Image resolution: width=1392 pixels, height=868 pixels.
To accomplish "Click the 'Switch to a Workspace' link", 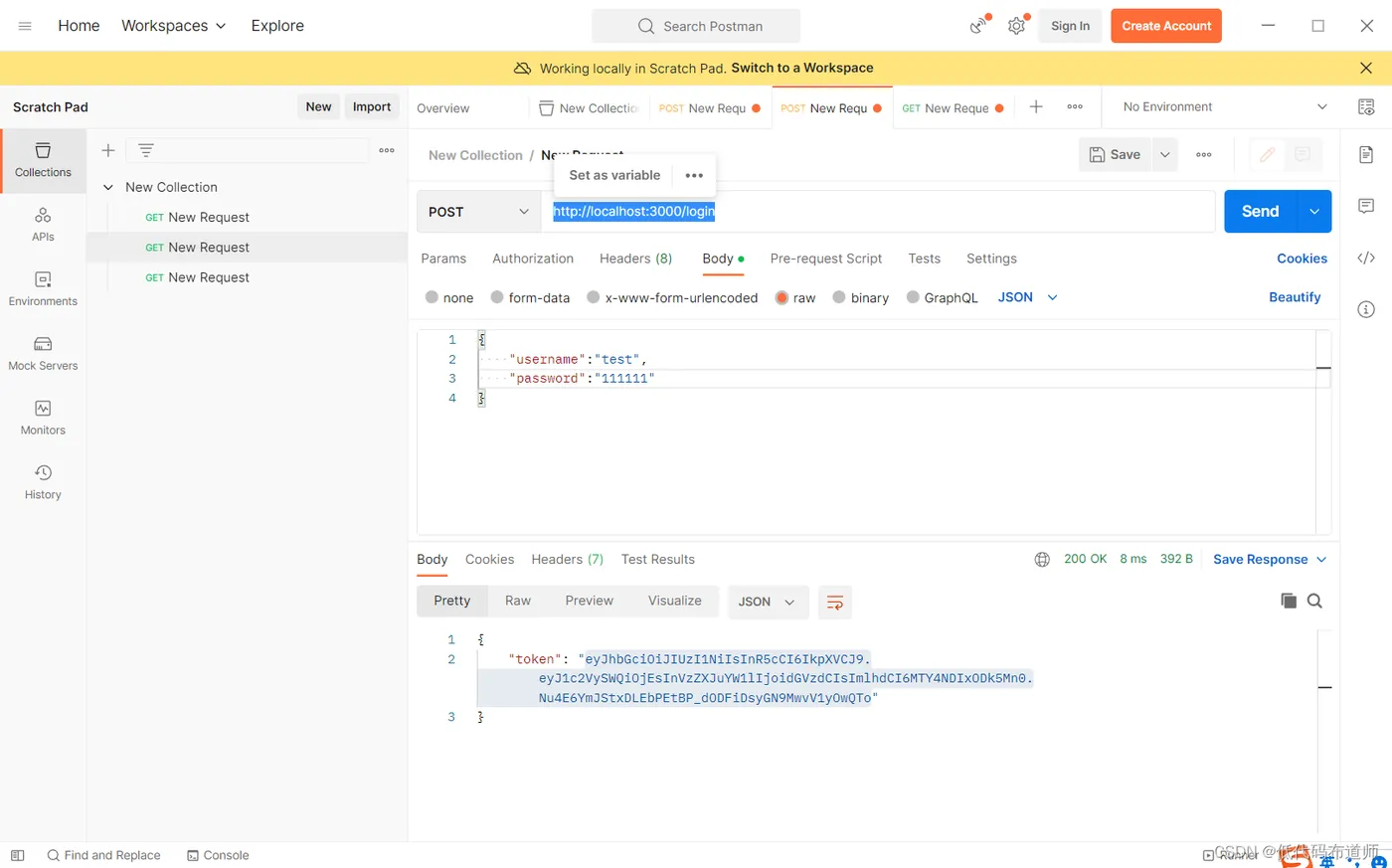I will coord(802,68).
